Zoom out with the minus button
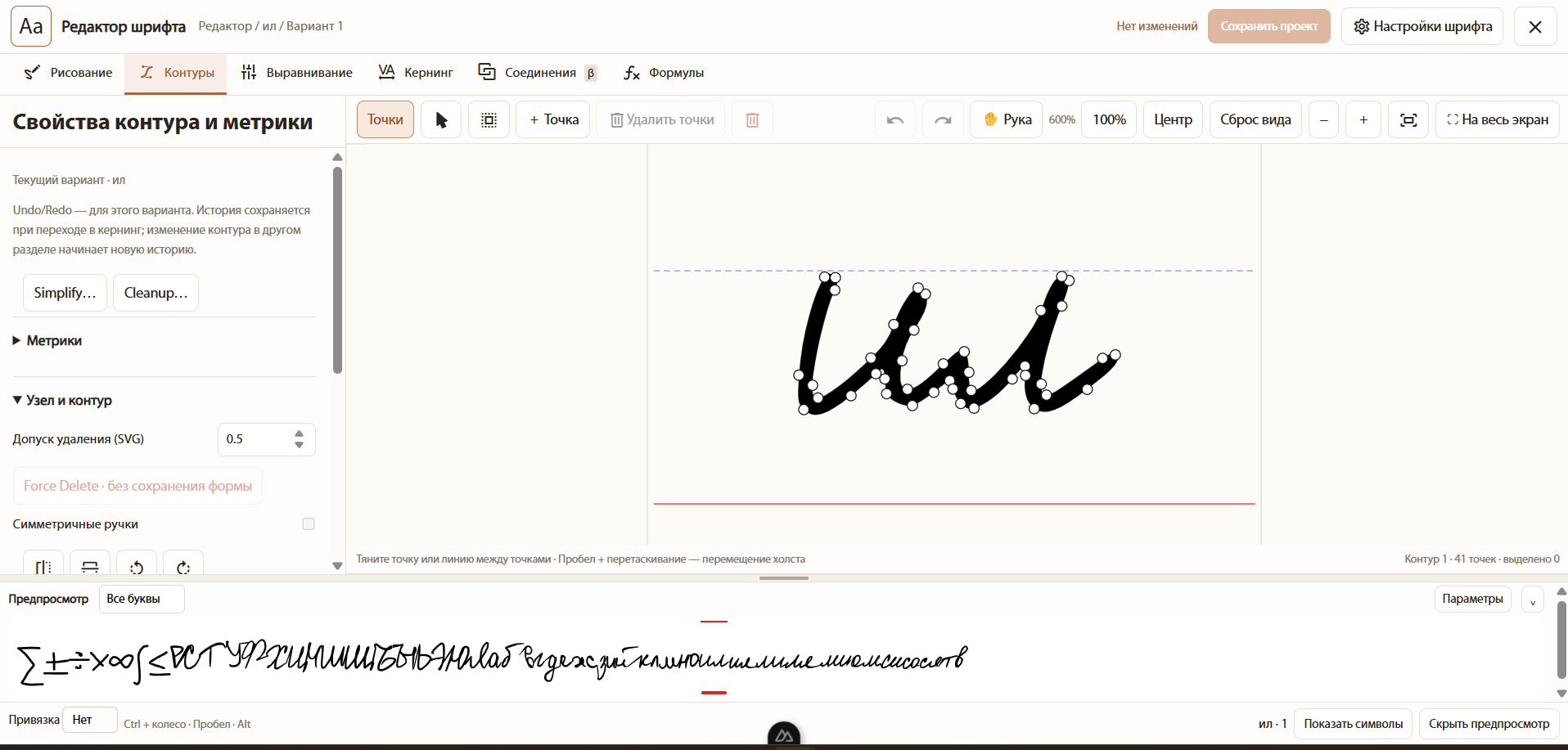Image resolution: width=1568 pixels, height=750 pixels. coord(1323,120)
